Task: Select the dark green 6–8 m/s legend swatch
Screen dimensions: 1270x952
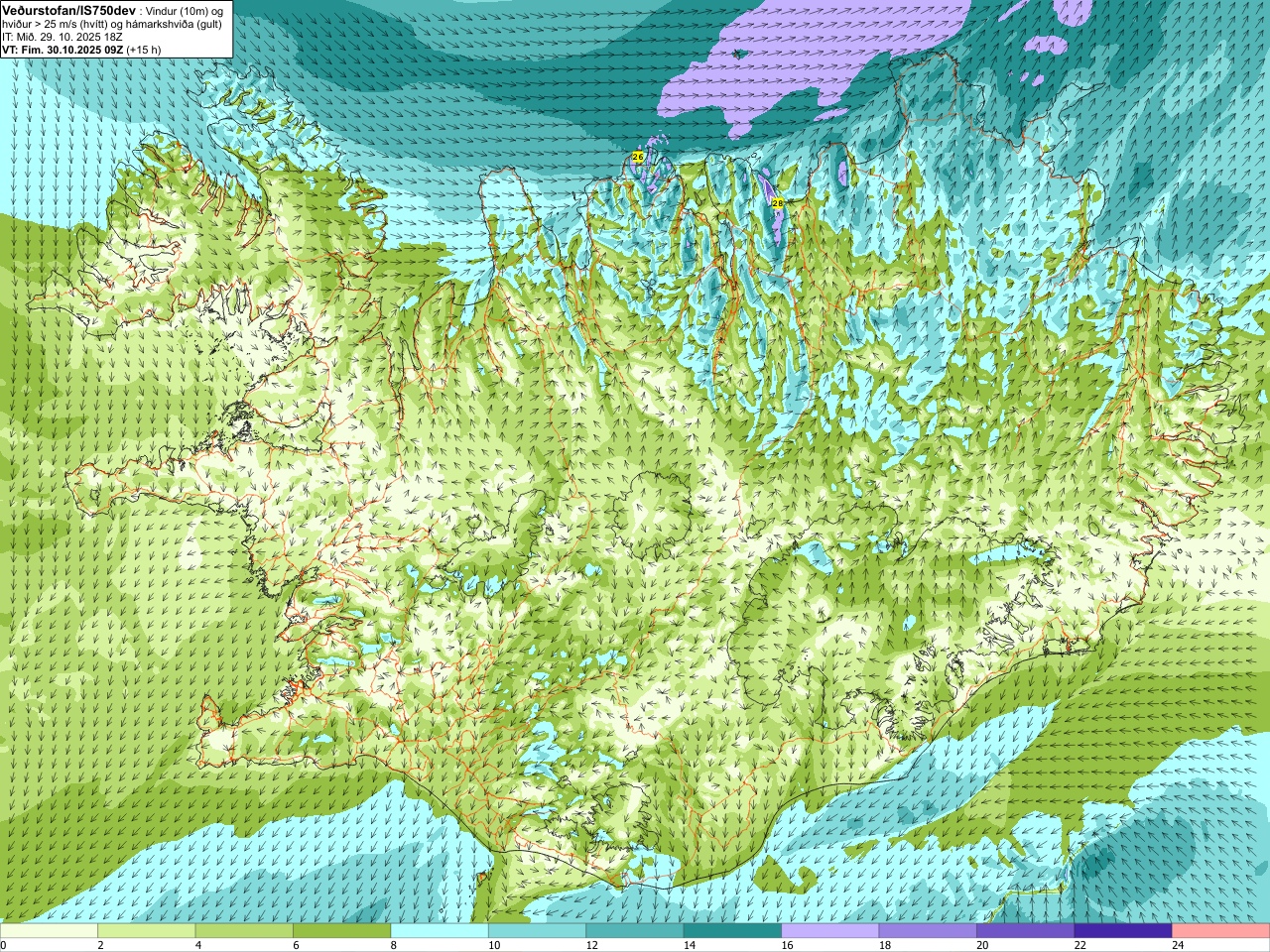Action: pos(342,931)
